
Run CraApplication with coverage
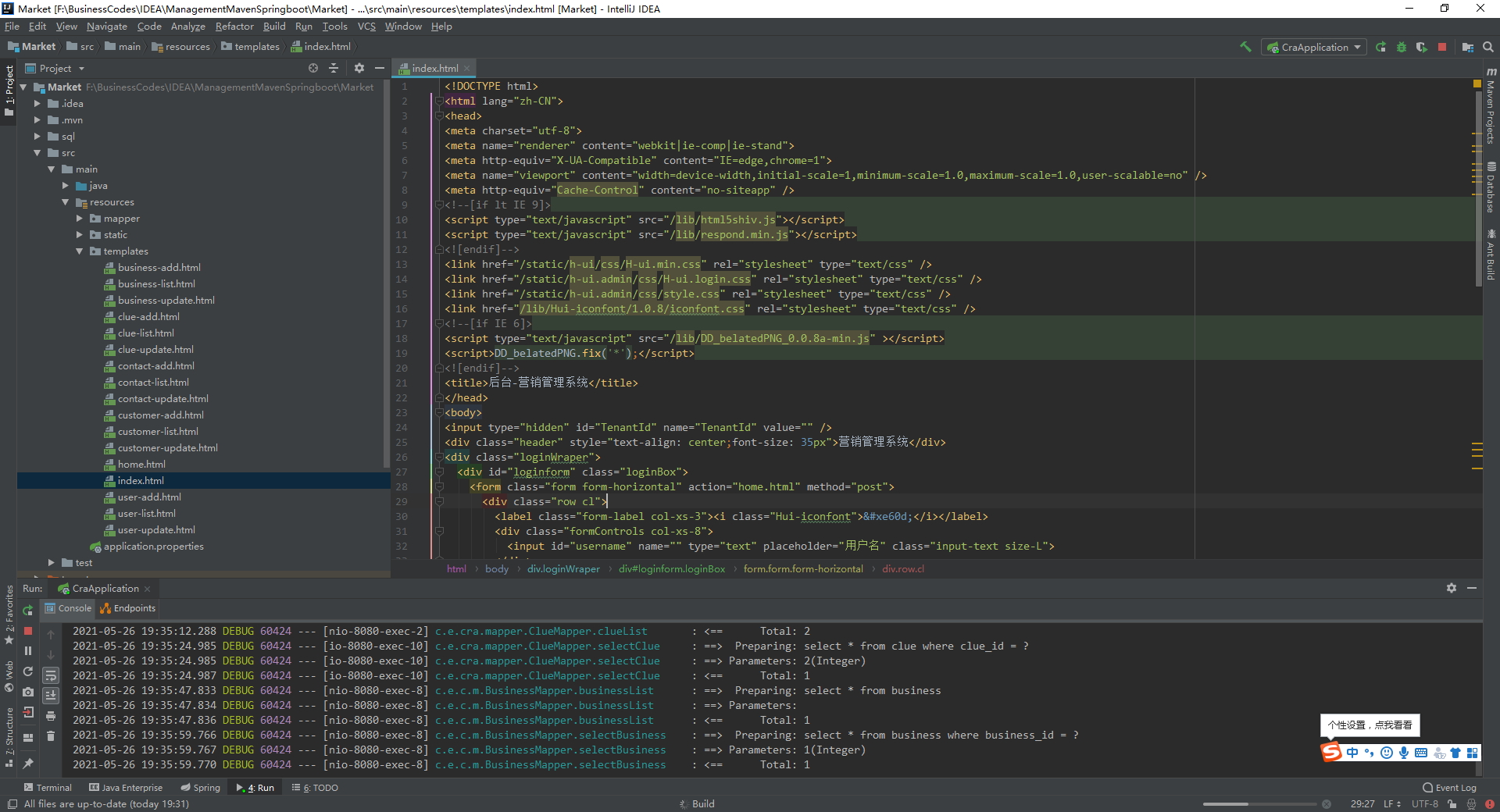pos(1421,47)
